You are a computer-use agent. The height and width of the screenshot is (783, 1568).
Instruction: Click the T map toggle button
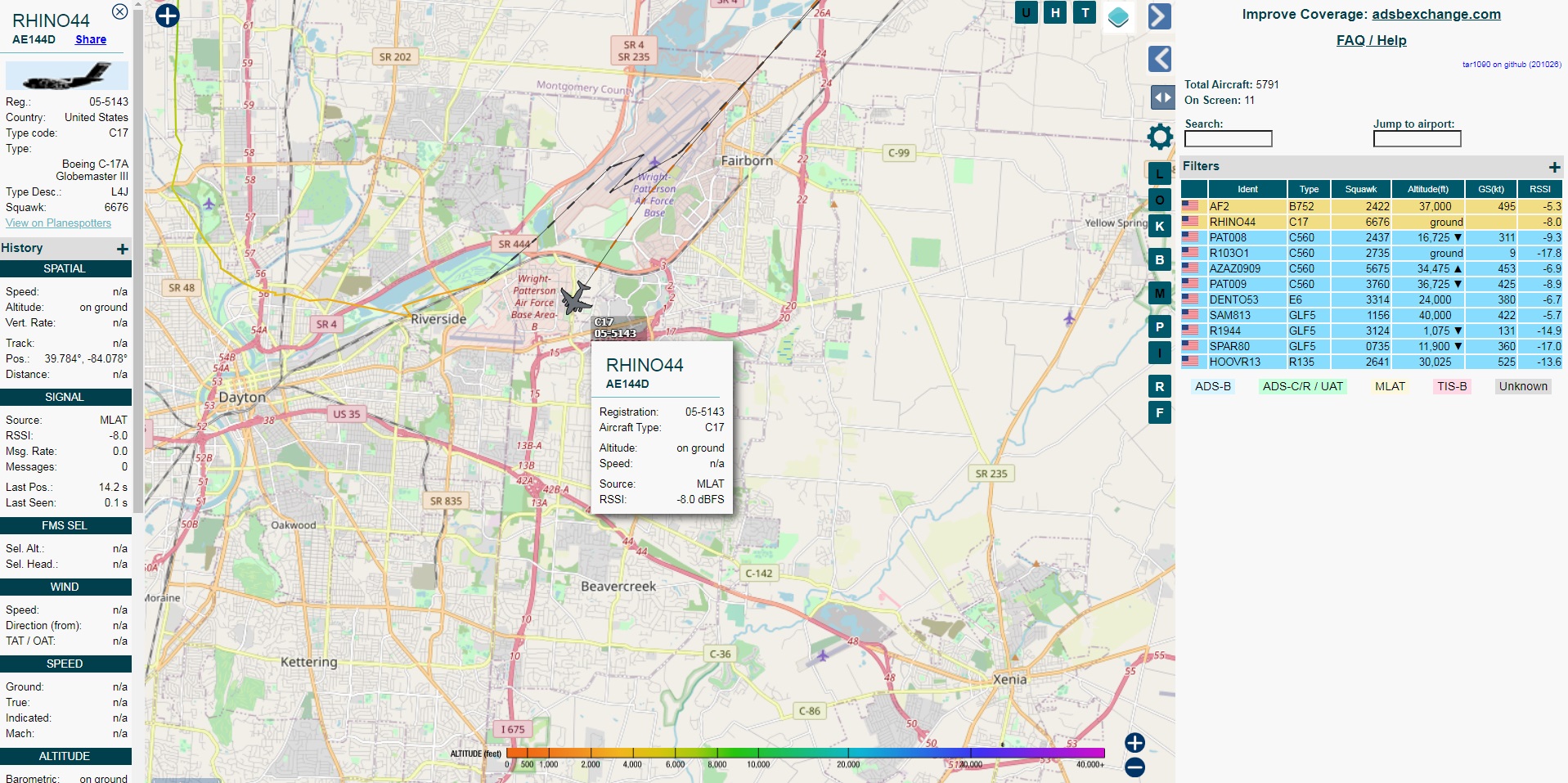(1085, 12)
